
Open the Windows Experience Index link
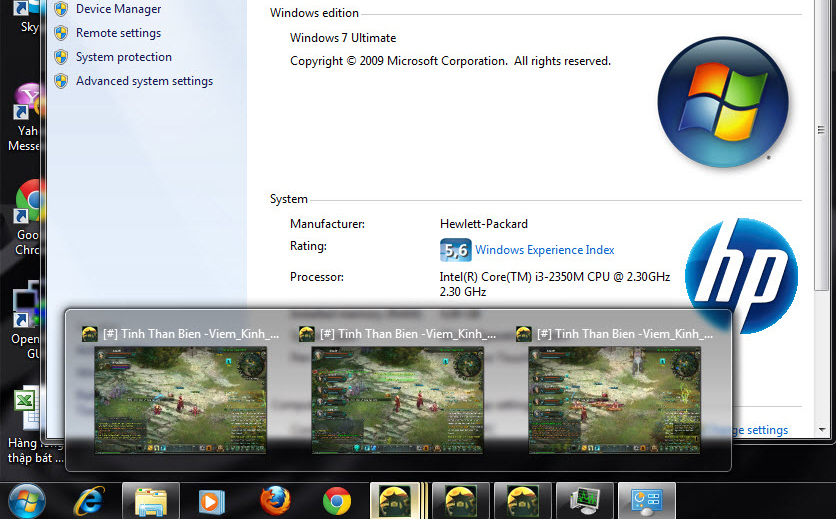point(544,250)
